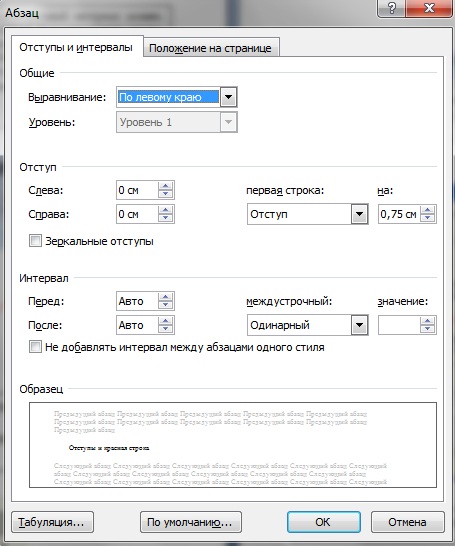Decrease the first line indent value

427,218
